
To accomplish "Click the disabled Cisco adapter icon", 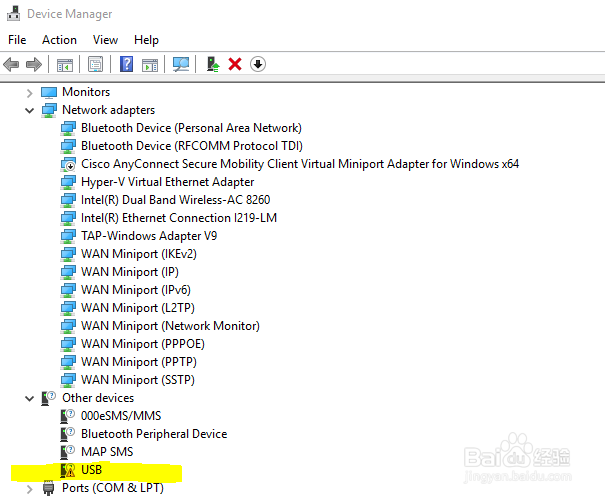I will [68, 164].
